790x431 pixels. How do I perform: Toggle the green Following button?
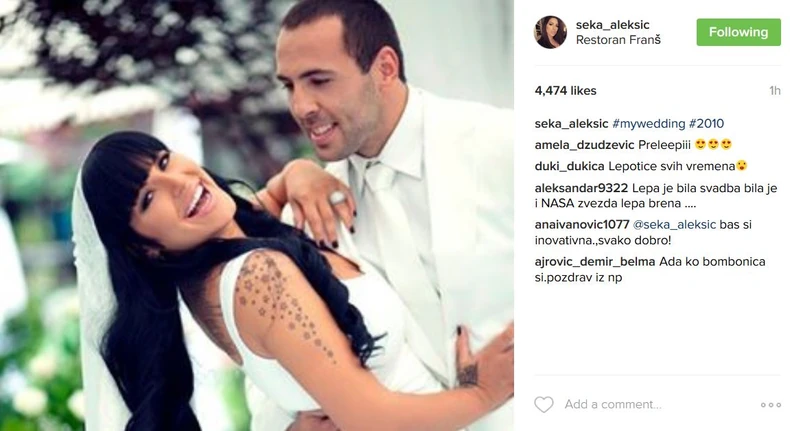(x=739, y=32)
